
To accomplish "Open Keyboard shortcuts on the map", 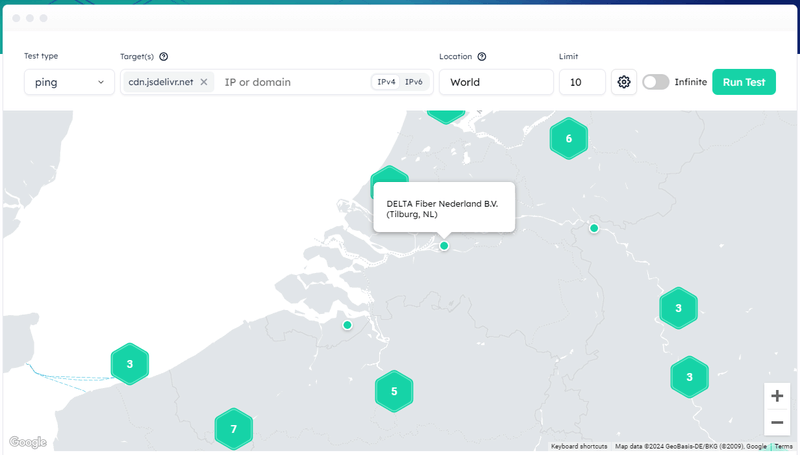I will coord(579,447).
